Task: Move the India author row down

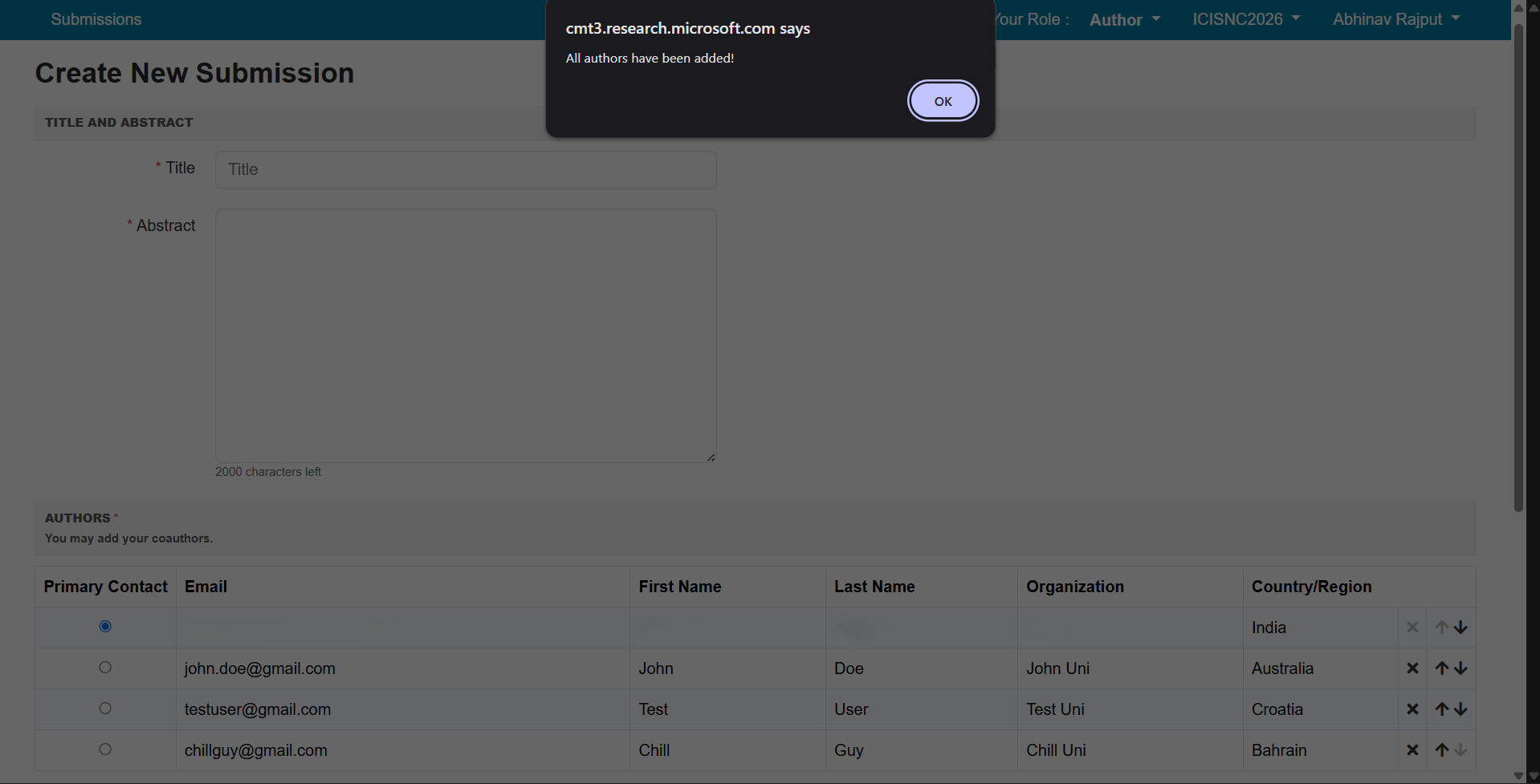Action: 1461,628
